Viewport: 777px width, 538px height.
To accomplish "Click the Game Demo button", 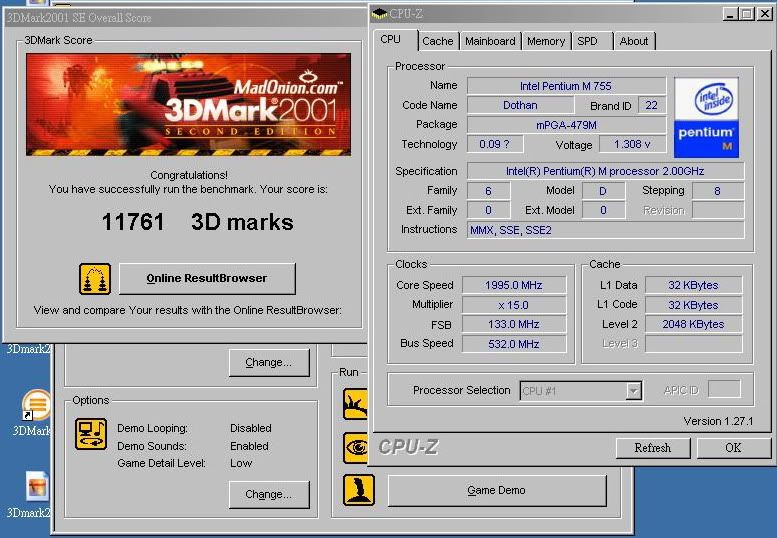I will click(497, 490).
